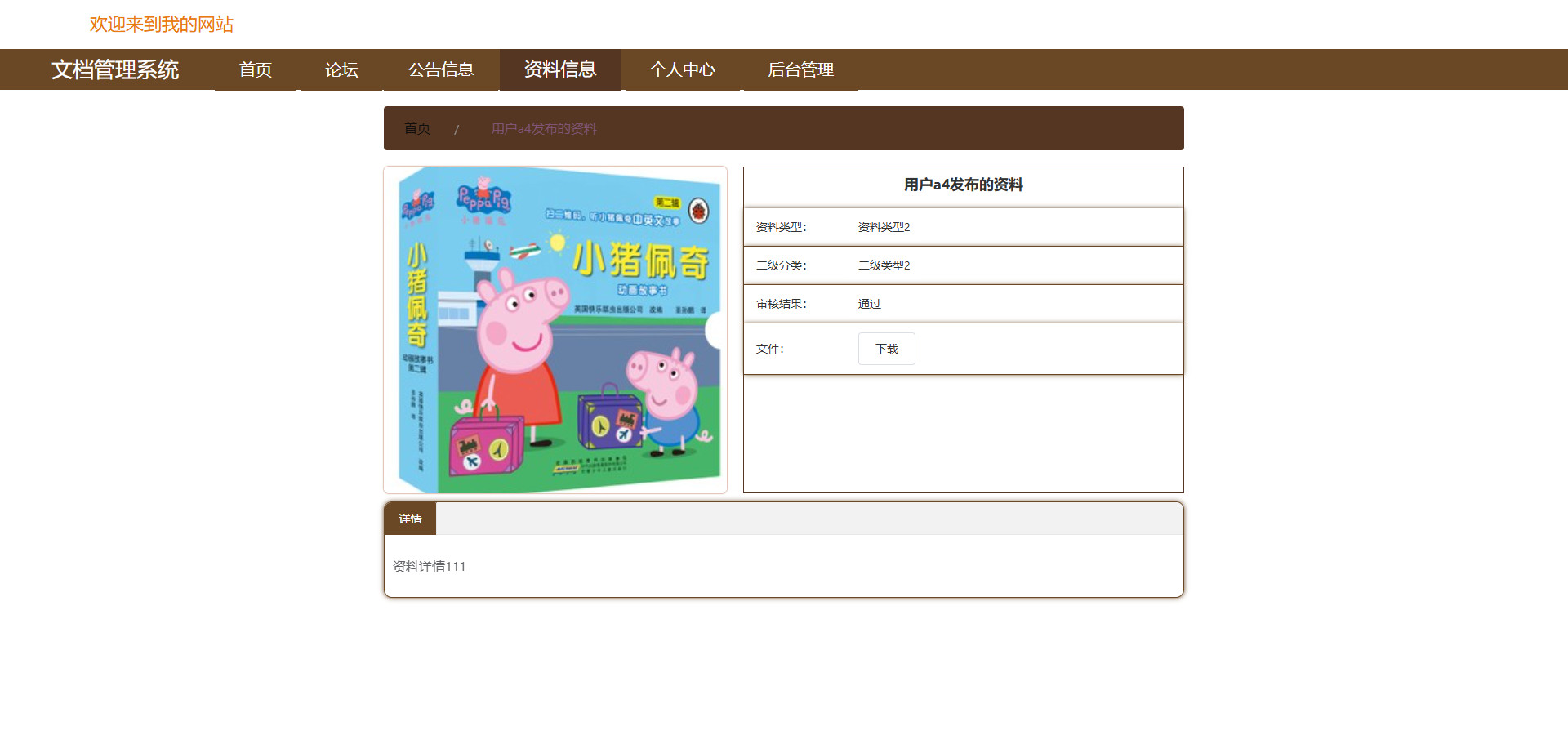The height and width of the screenshot is (744, 1568).
Task: Click the Peppa Pig book cover image
Action: [555, 330]
